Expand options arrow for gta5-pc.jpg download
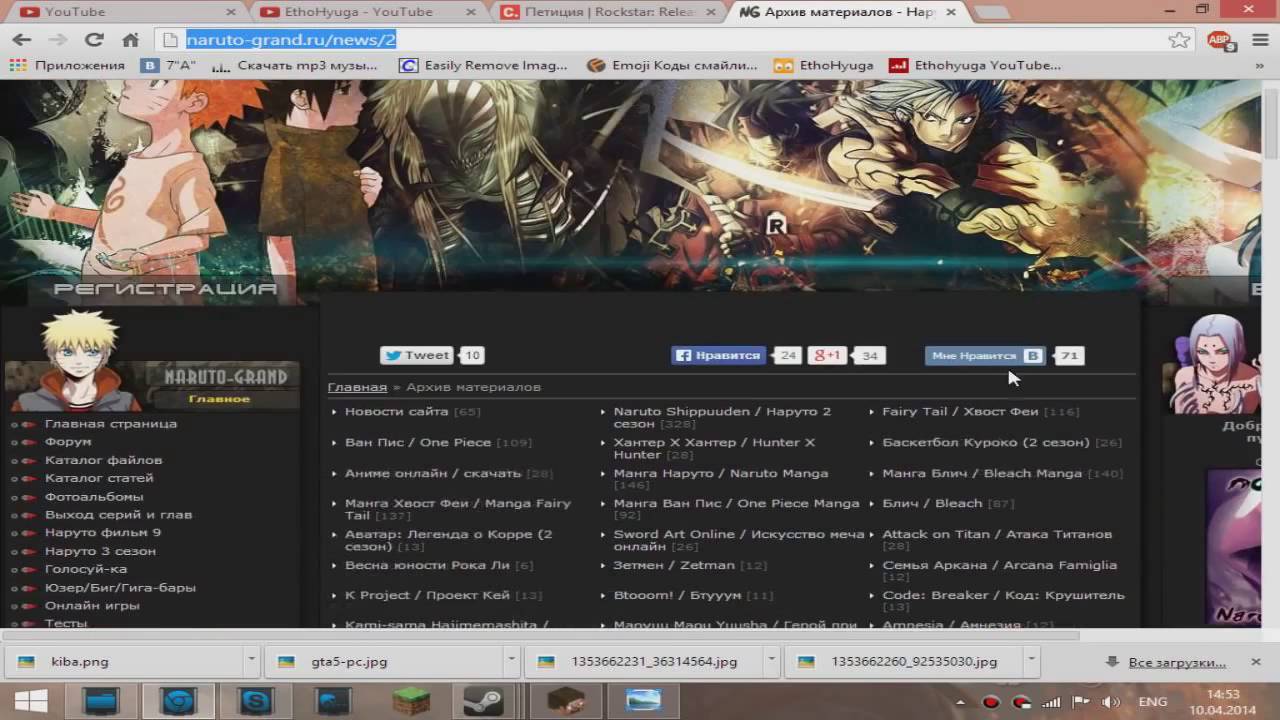The image size is (1280, 720). [511, 661]
